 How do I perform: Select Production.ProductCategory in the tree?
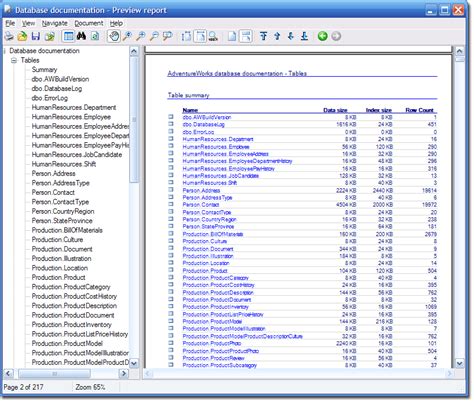[71, 287]
